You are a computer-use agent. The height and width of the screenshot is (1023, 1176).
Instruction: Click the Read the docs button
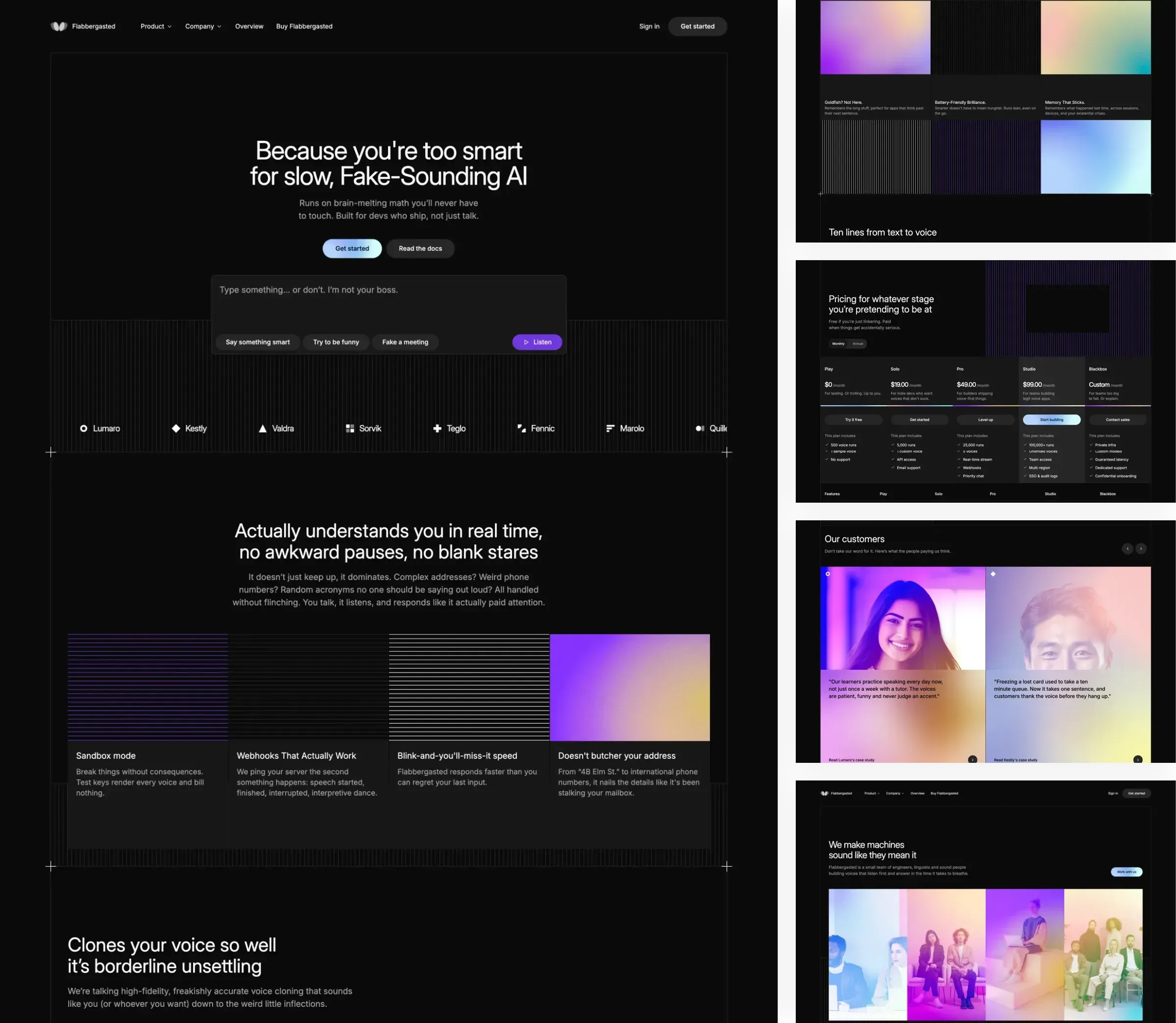click(x=420, y=248)
